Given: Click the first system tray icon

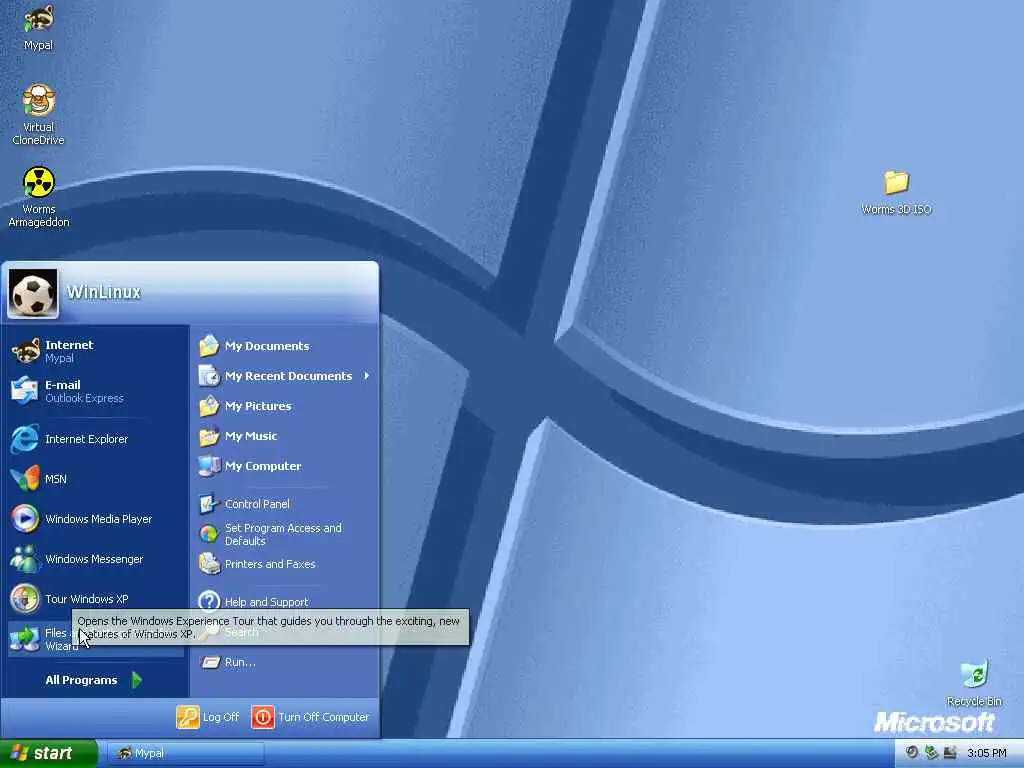Looking at the screenshot, I should [912, 753].
